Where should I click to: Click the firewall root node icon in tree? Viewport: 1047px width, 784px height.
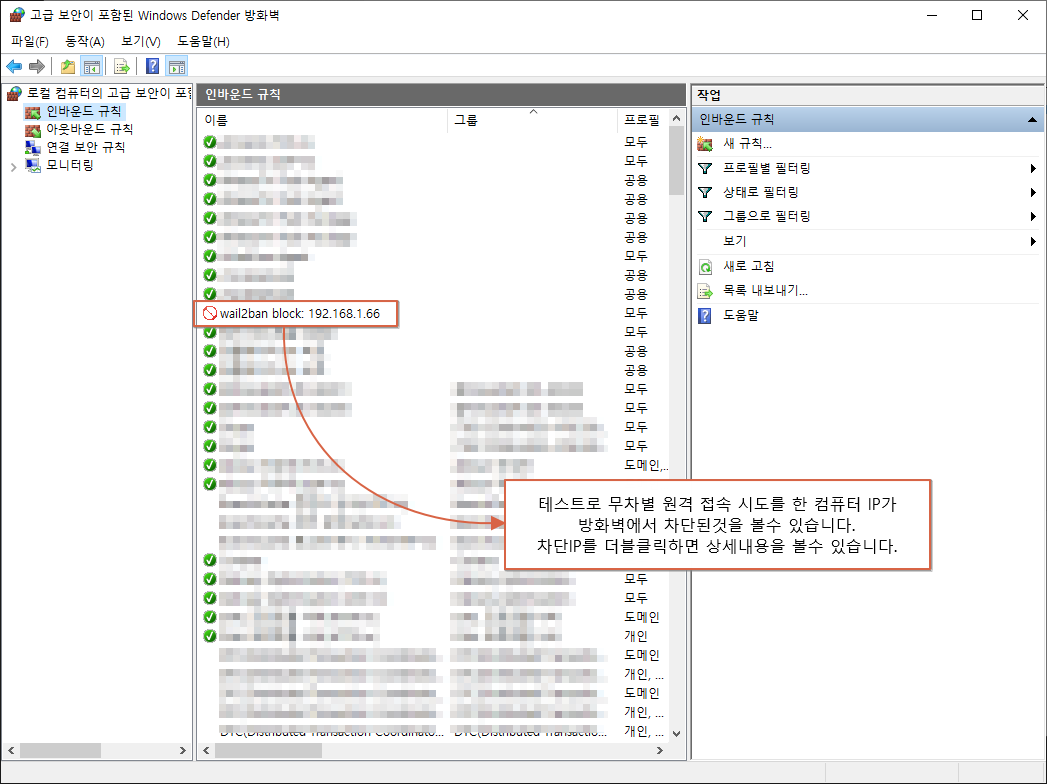tap(15, 93)
